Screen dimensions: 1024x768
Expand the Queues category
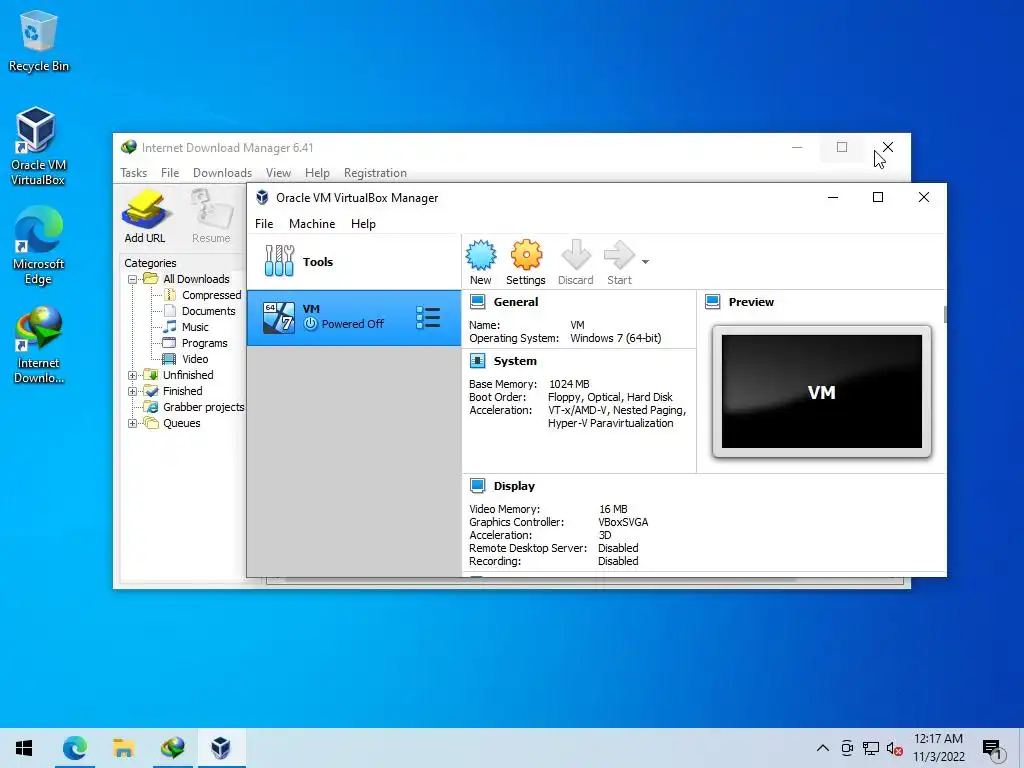[x=133, y=423]
